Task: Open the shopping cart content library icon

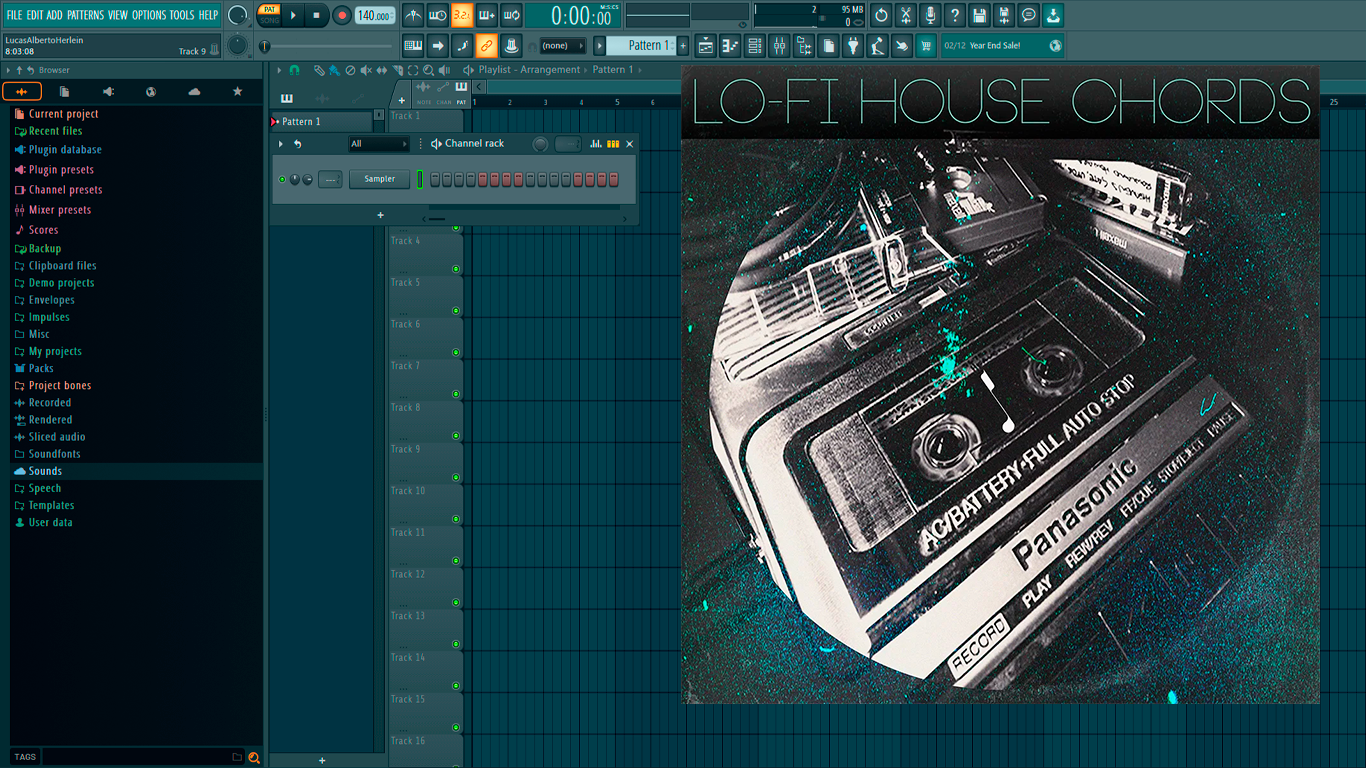Action: click(x=926, y=45)
